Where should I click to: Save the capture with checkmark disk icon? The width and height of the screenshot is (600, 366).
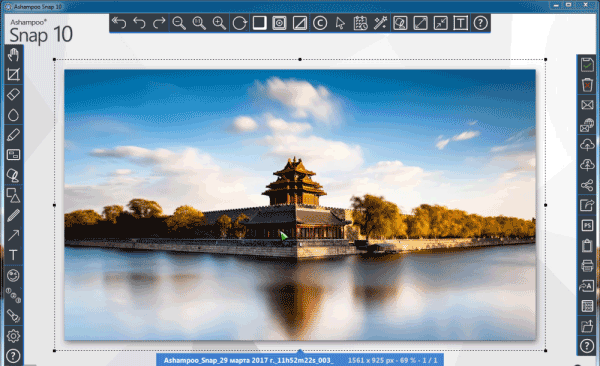point(587,65)
